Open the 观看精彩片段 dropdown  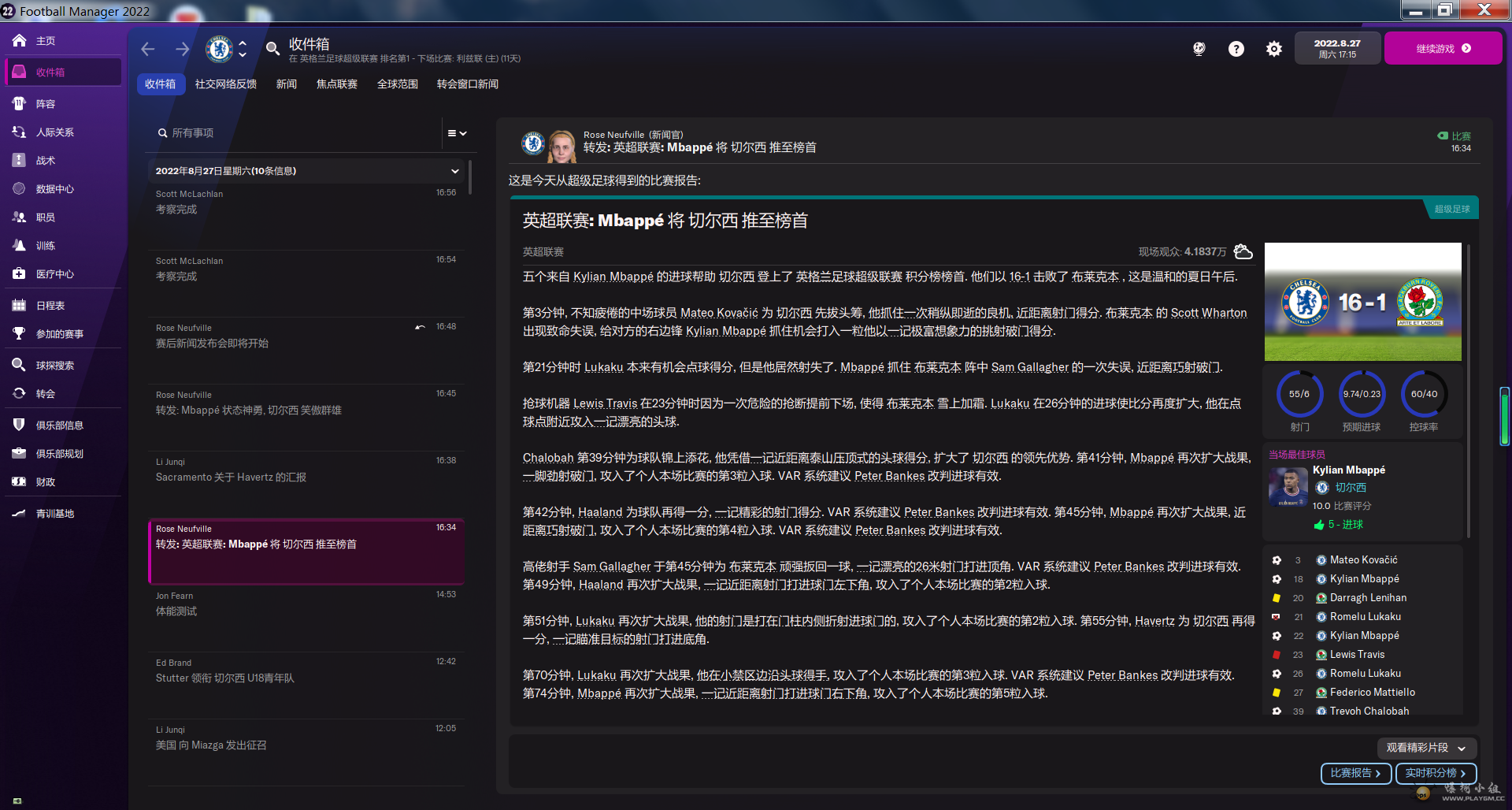1426,748
